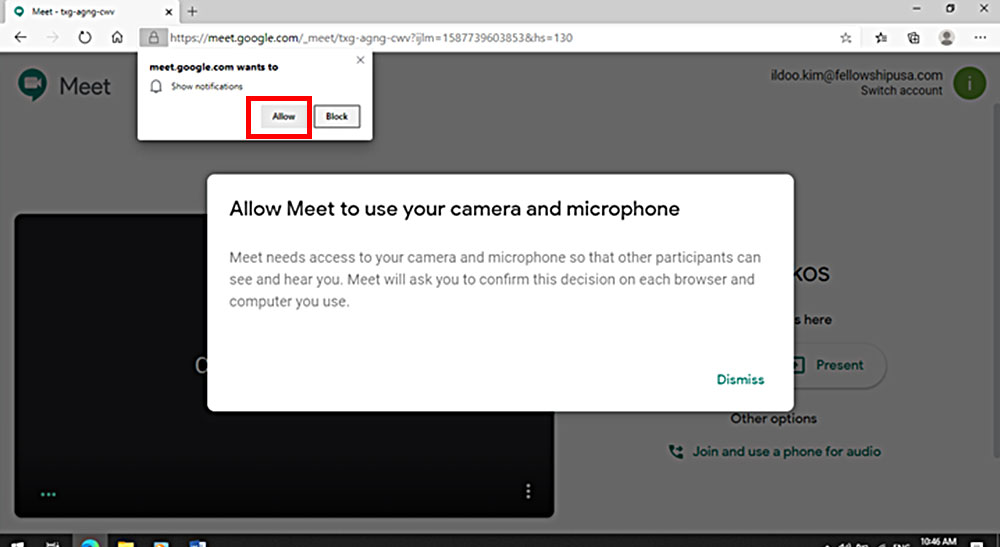Click the Present button
This screenshot has width=1000, height=547.
pos(834,365)
